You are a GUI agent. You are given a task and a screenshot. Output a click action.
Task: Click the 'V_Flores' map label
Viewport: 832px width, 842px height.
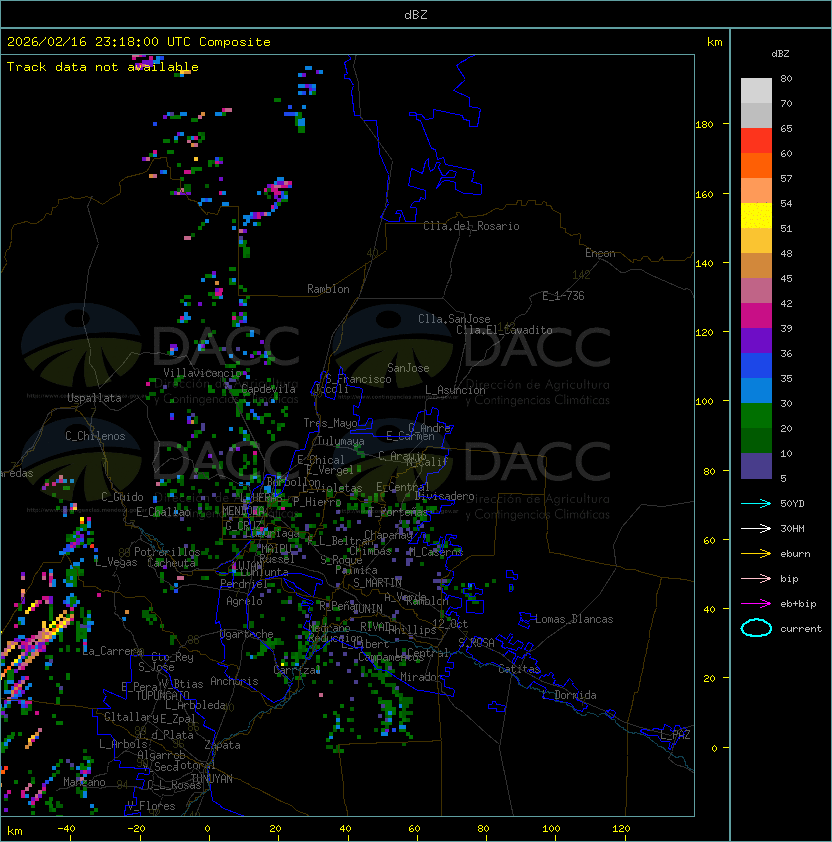(151, 806)
